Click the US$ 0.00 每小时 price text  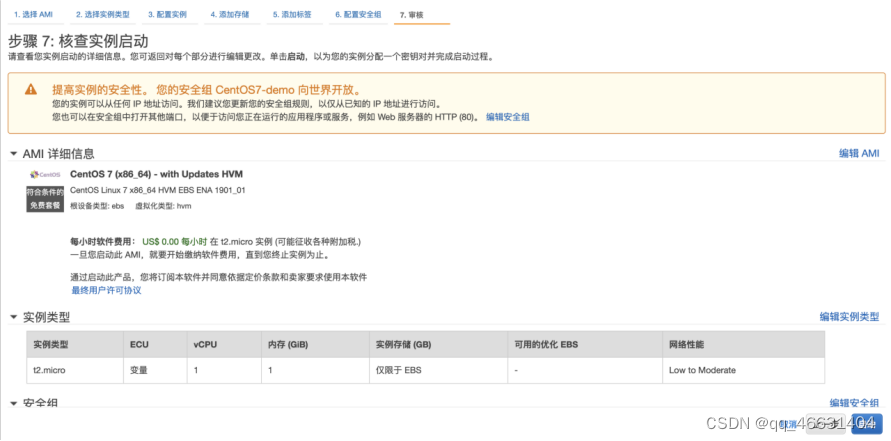pos(174,242)
